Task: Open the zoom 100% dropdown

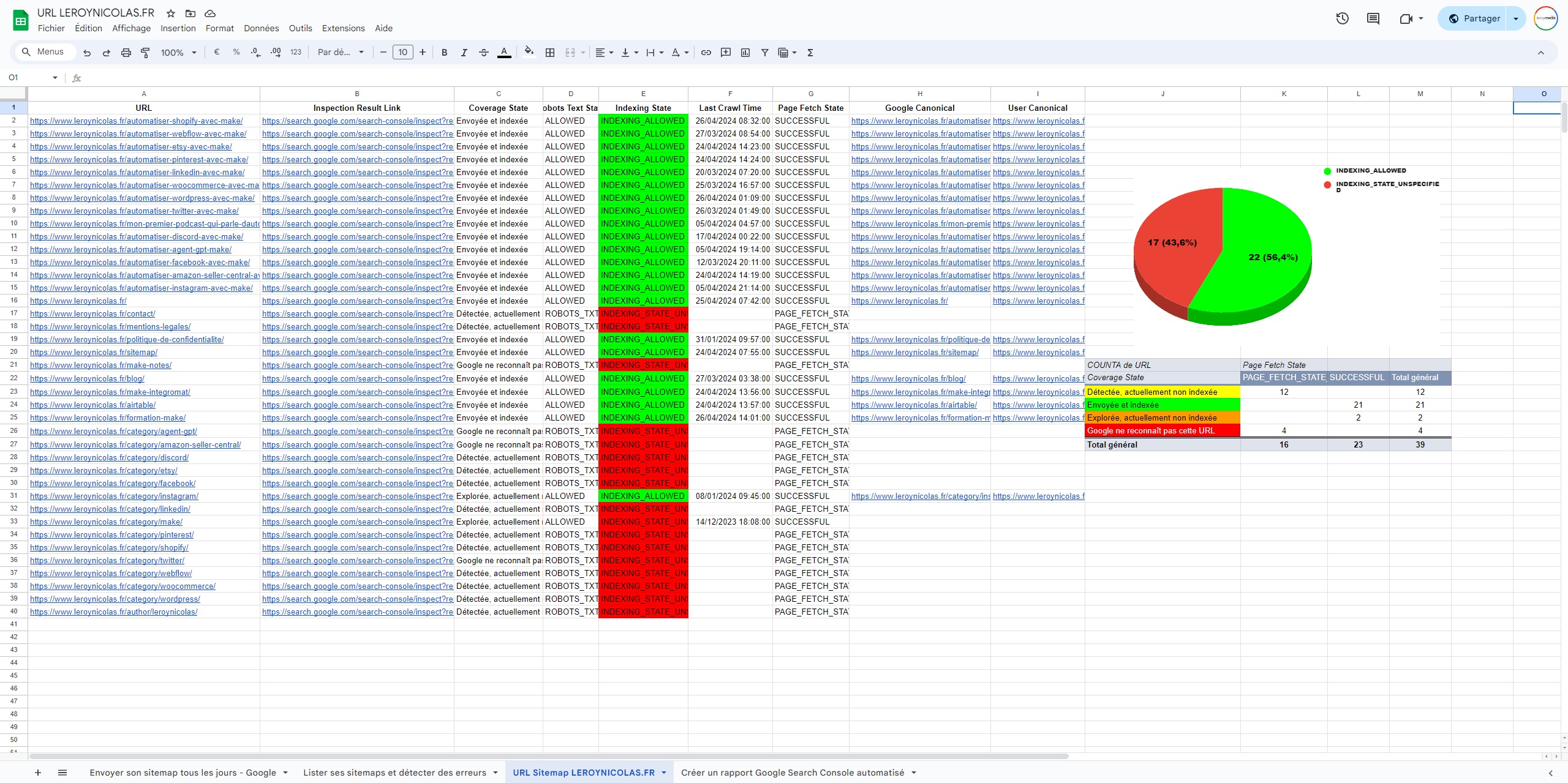Action: coord(178,53)
